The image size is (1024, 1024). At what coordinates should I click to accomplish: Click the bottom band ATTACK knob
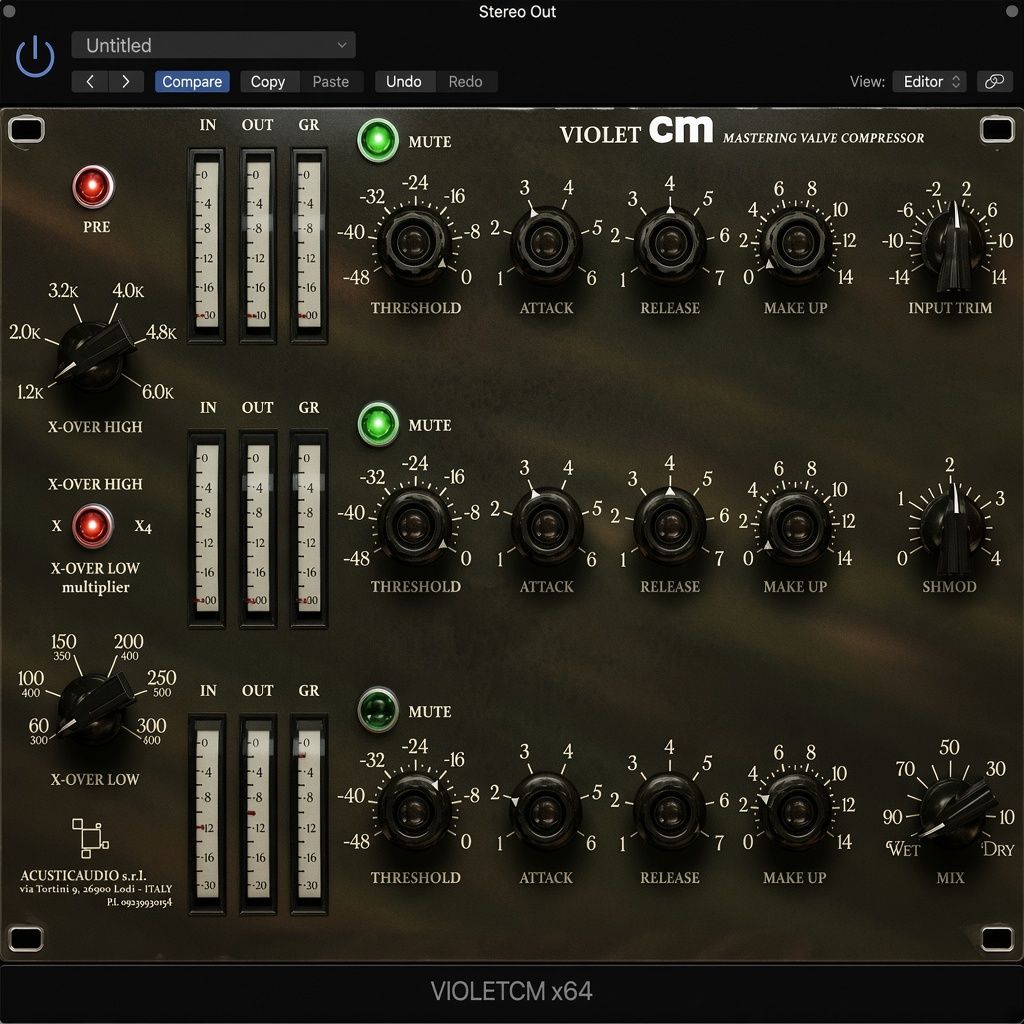[x=546, y=812]
